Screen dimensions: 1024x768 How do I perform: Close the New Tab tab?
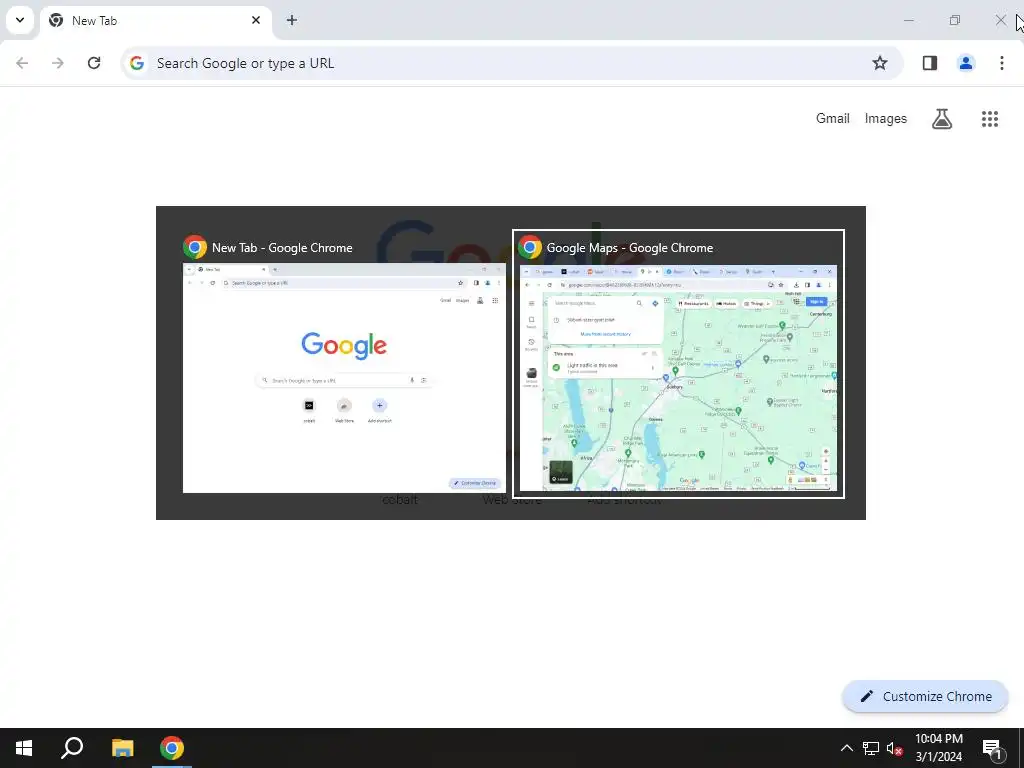[256, 20]
